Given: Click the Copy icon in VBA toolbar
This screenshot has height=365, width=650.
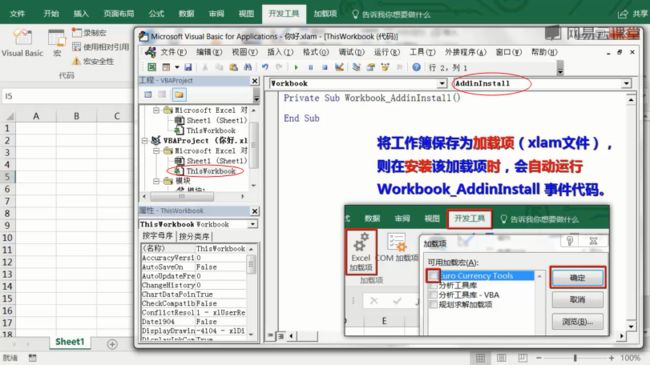Looking at the screenshot, I should pyautogui.click(x=219, y=67).
